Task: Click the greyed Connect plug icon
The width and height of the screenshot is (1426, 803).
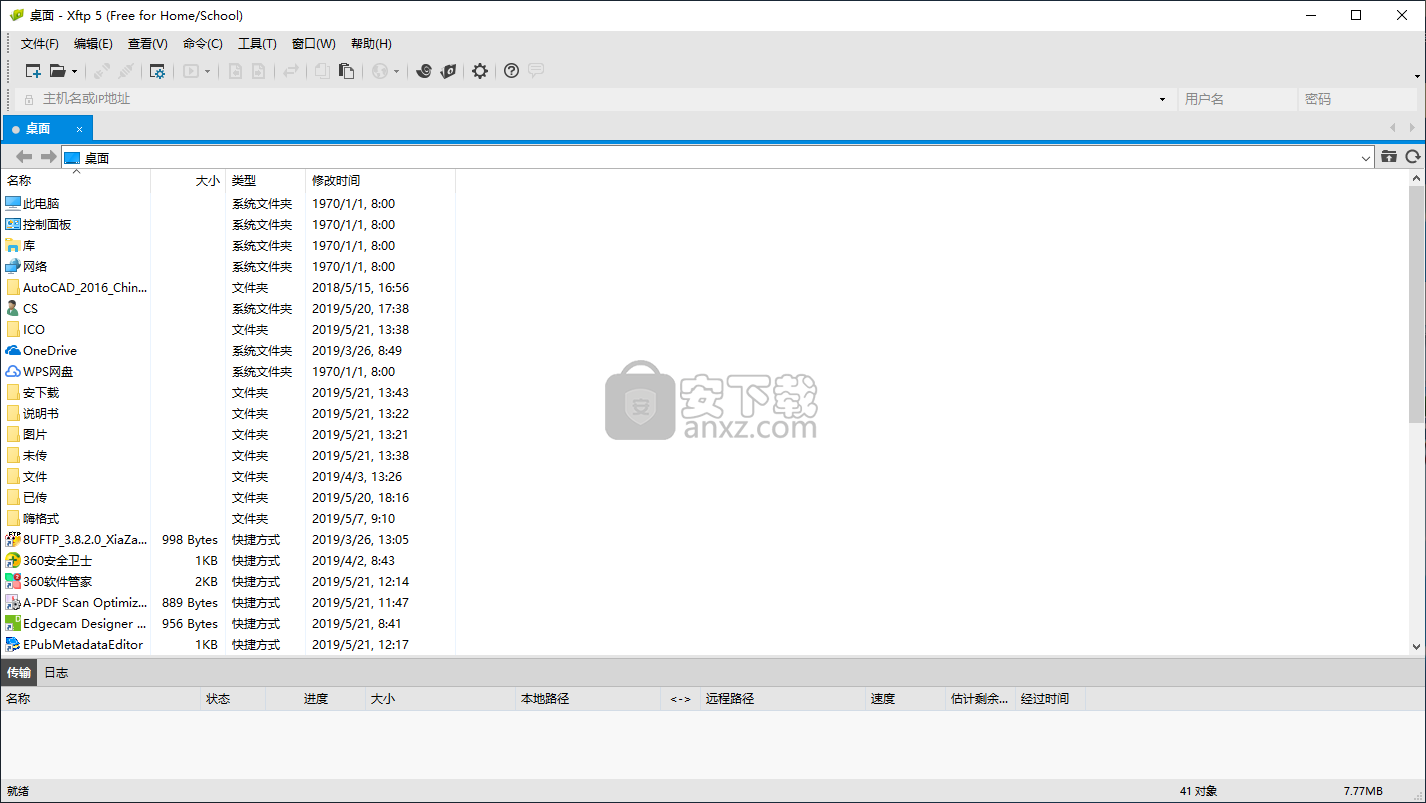Action: click(102, 71)
